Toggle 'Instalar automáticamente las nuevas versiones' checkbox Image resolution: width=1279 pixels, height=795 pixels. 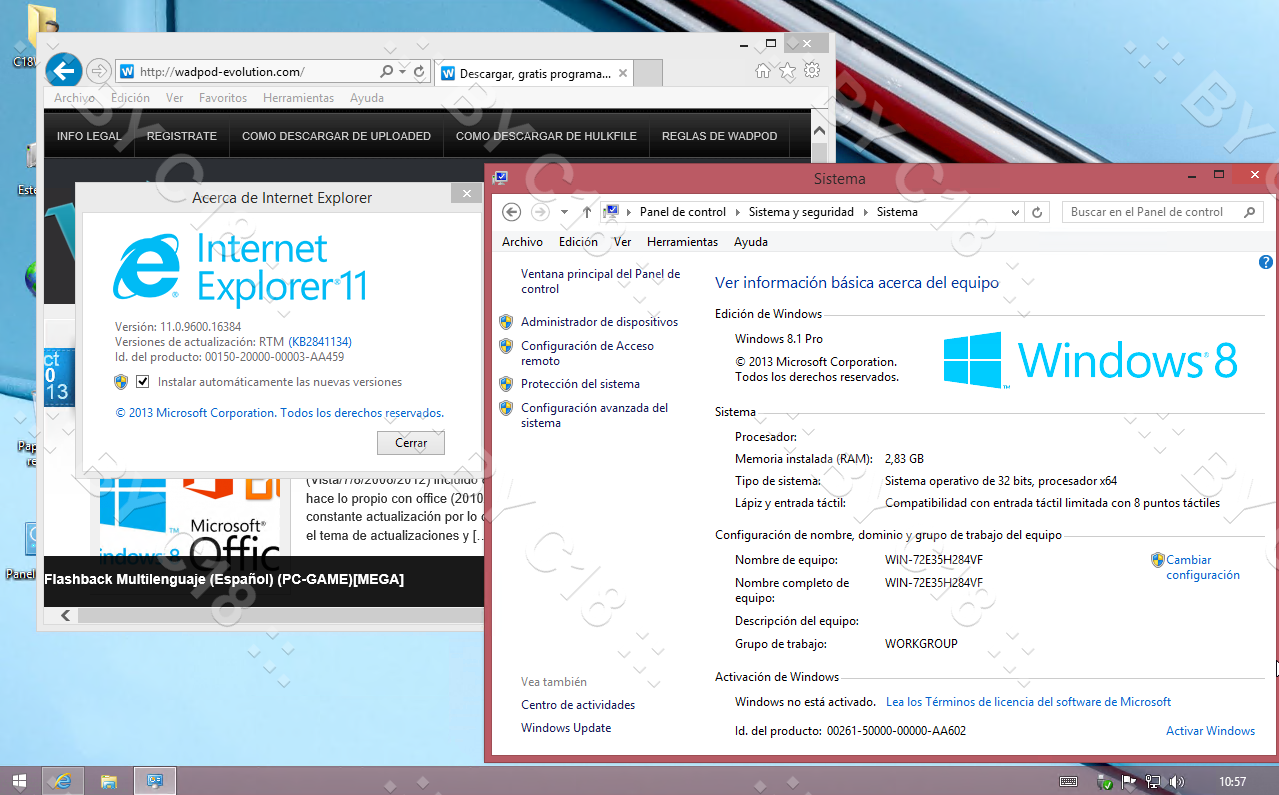(x=143, y=382)
